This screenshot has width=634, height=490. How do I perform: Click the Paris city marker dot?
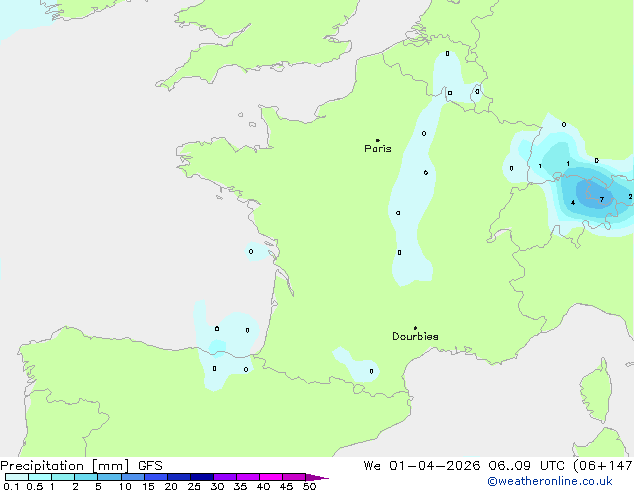[378, 140]
